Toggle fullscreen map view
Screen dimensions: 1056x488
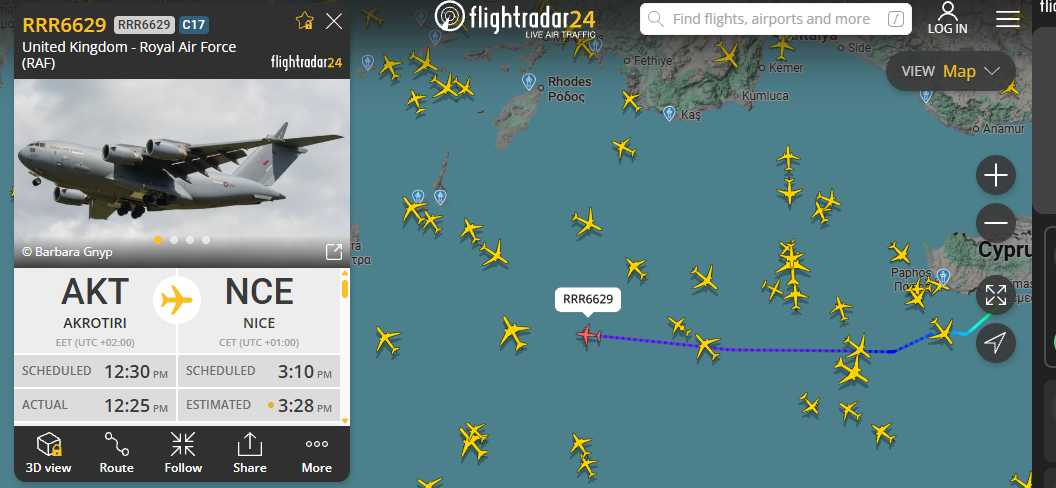point(995,295)
